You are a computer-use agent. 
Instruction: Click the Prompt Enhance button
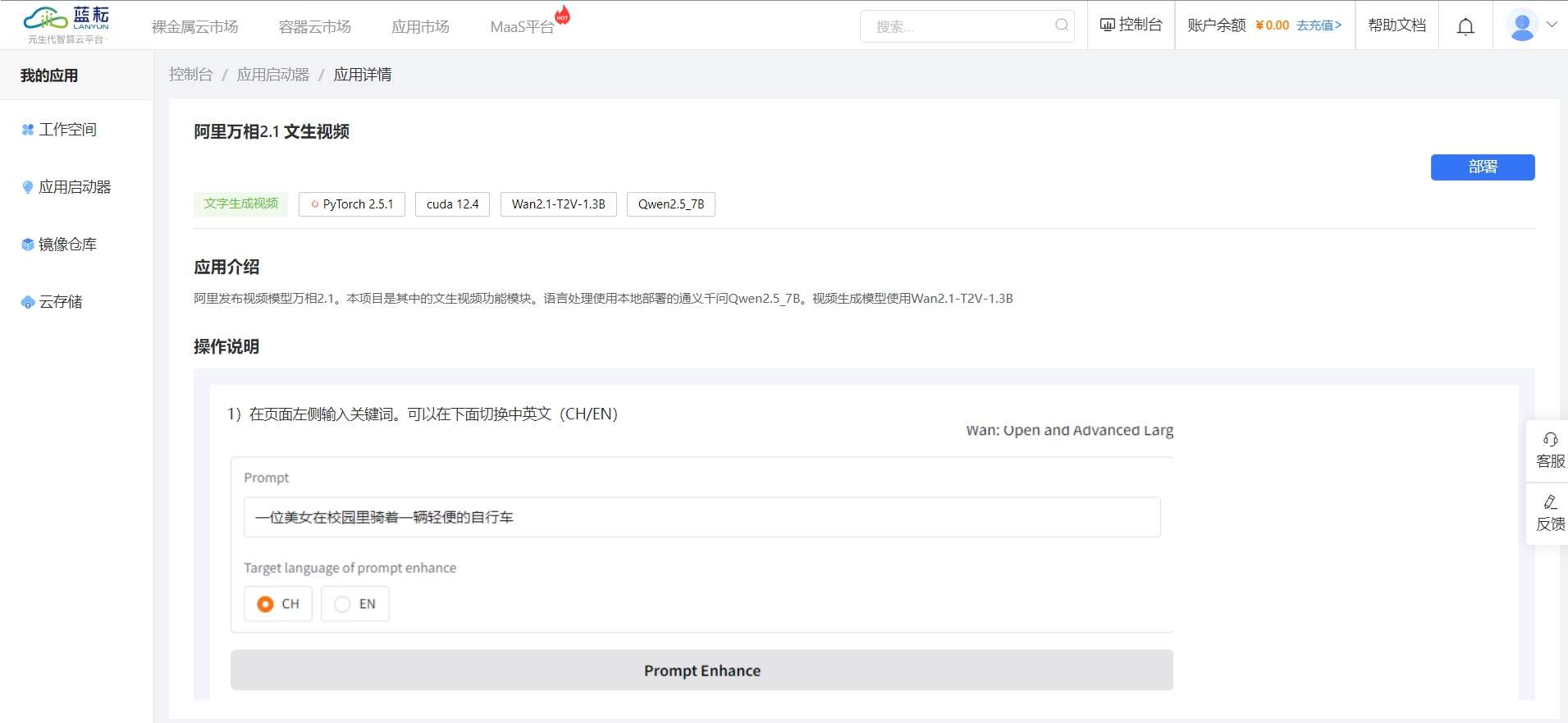point(702,670)
